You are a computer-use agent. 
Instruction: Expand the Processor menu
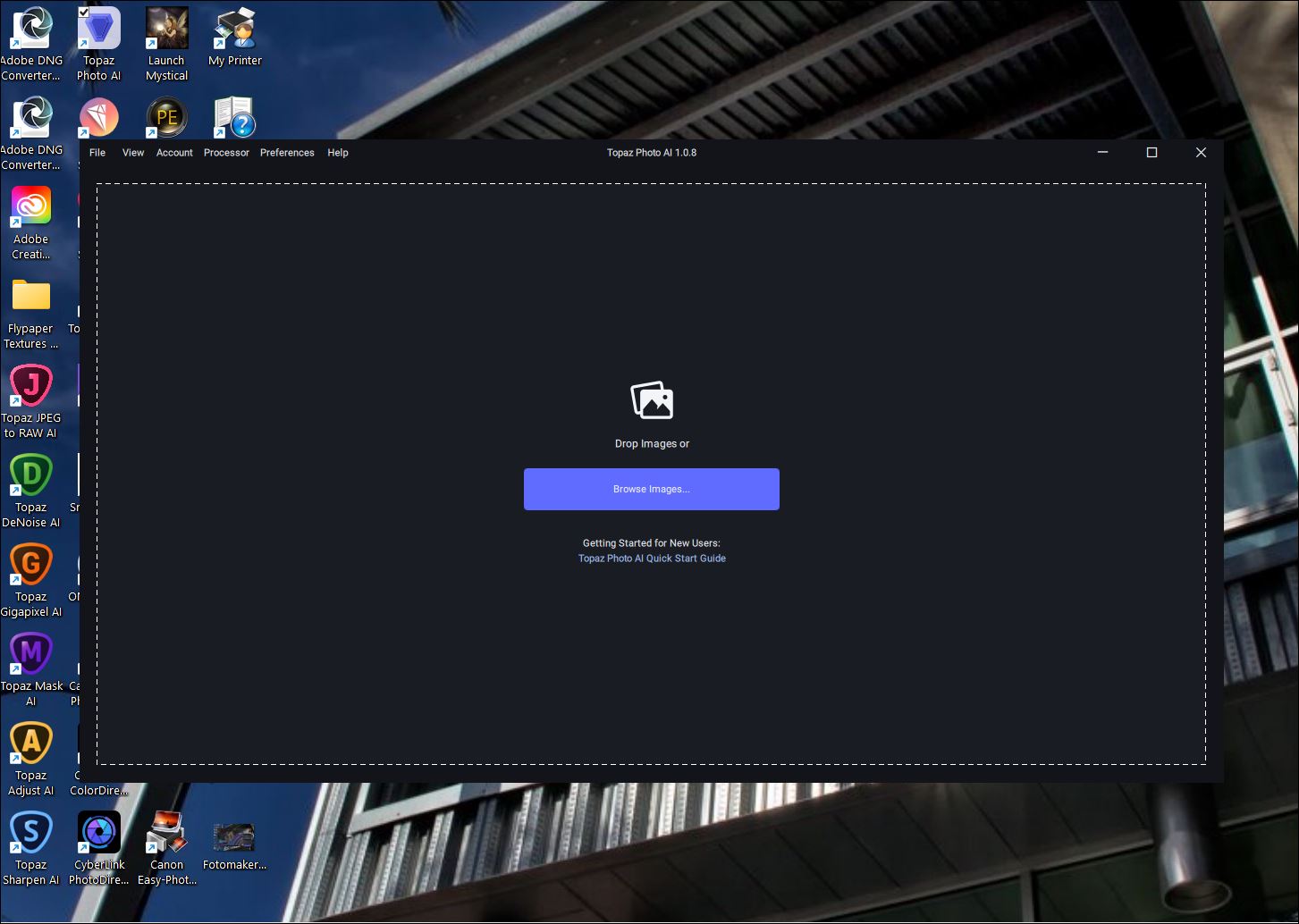coord(226,153)
